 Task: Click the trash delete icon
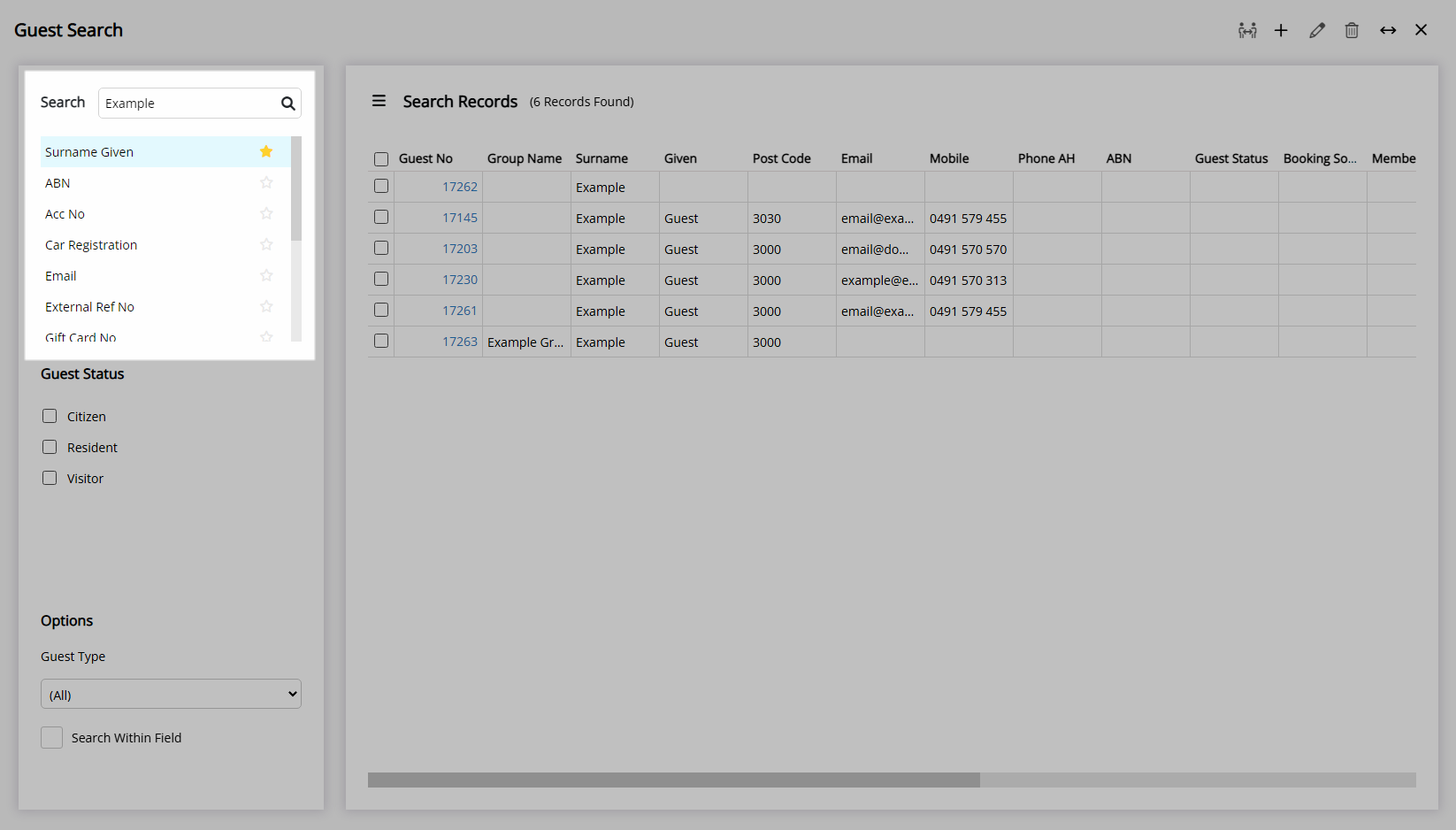(x=1352, y=30)
